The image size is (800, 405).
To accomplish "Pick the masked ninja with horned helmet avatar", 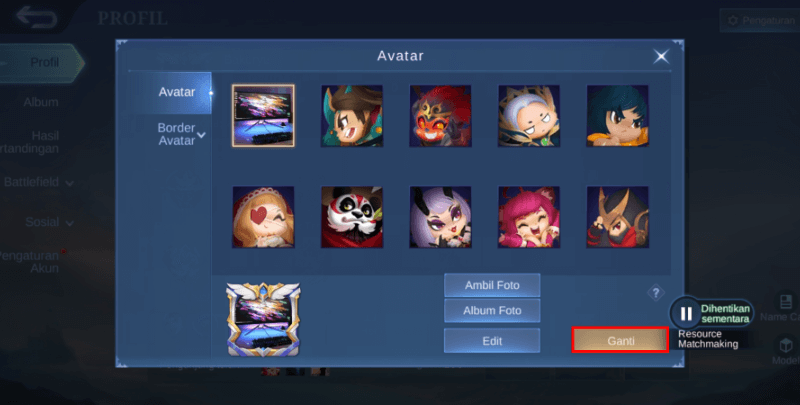I will (x=617, y=217).
